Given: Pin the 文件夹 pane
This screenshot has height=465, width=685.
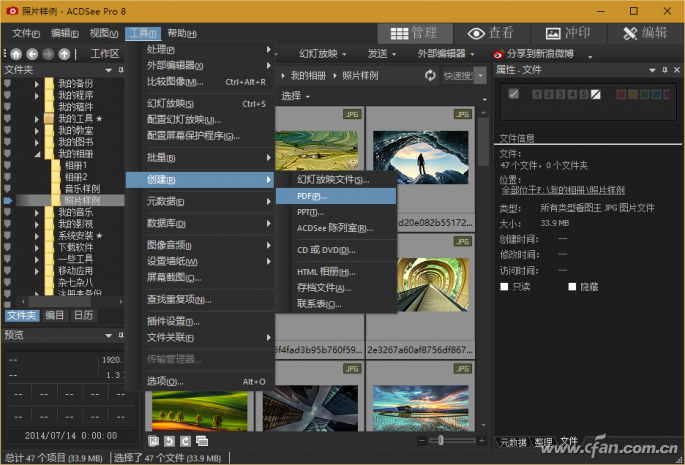Looking at the screenshot, I should point(121,70).
